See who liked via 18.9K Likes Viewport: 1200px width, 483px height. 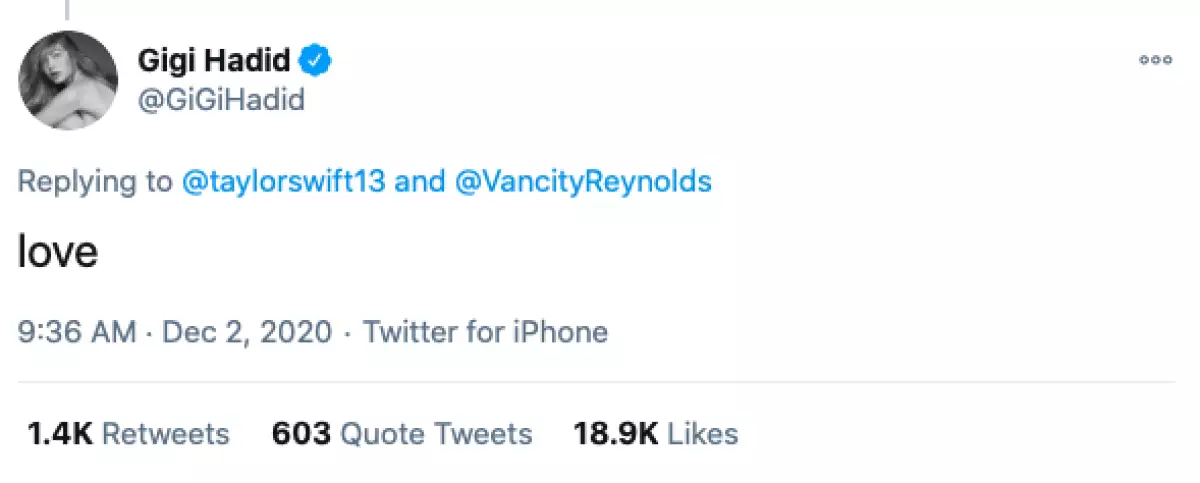coord(656,433)
